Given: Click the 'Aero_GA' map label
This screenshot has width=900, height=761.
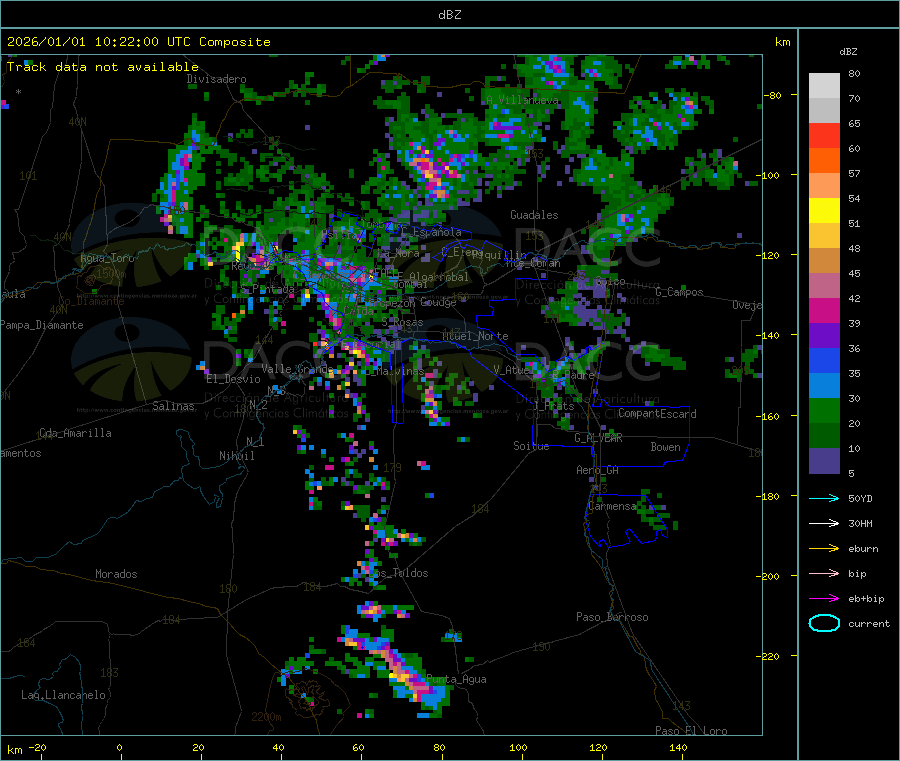Looking at the screenshot, I should pos(598,470).
